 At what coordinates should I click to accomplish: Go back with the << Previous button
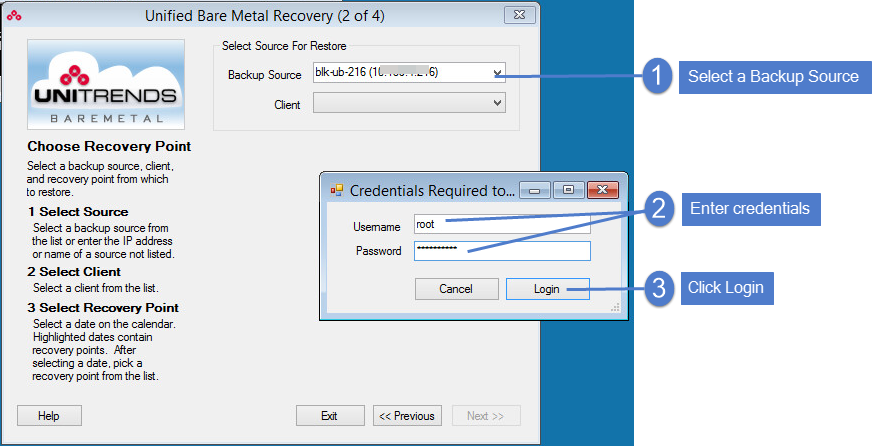407,416
